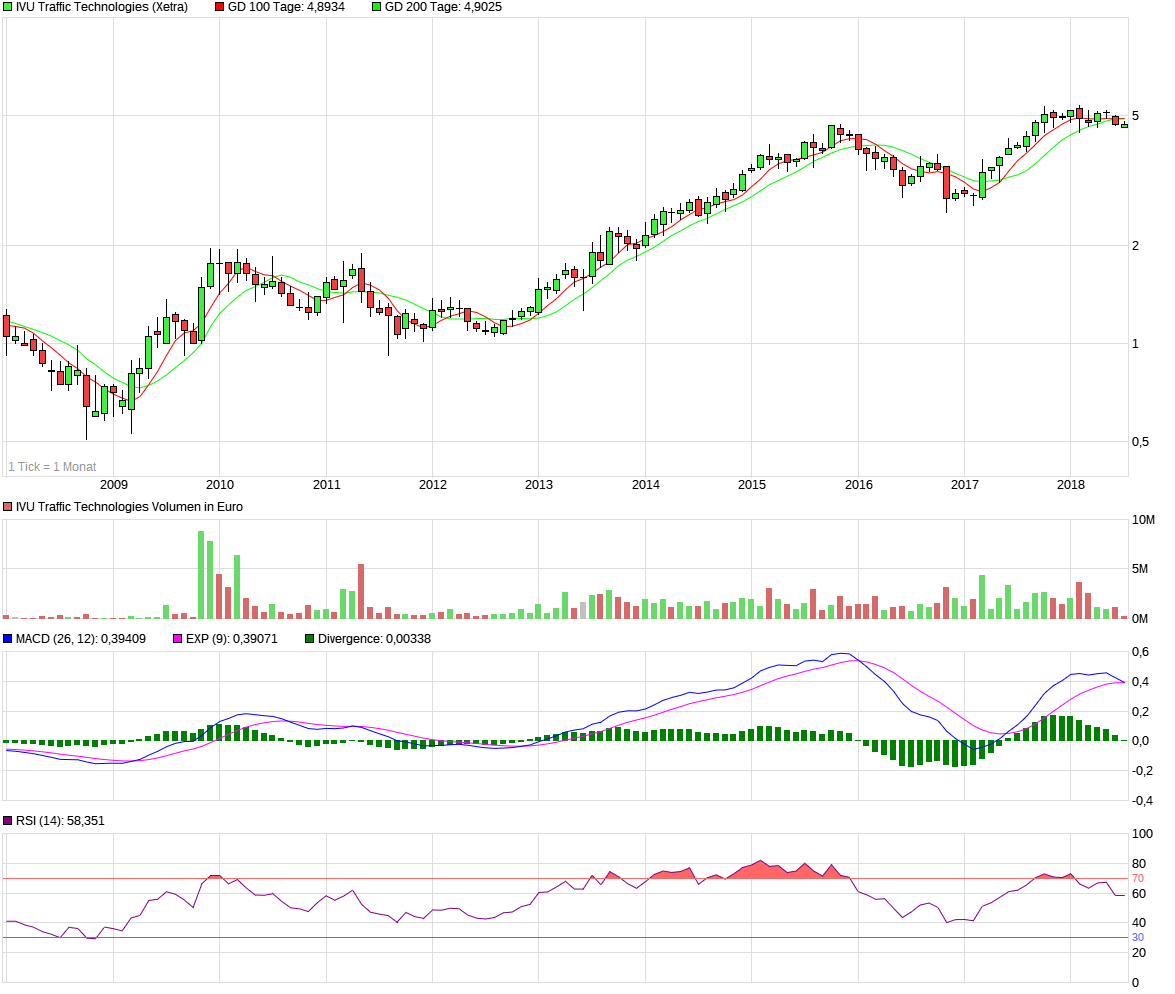Click the blue 30 oversold level label
1175x994 pixels.
click(x=1138, y=938)
